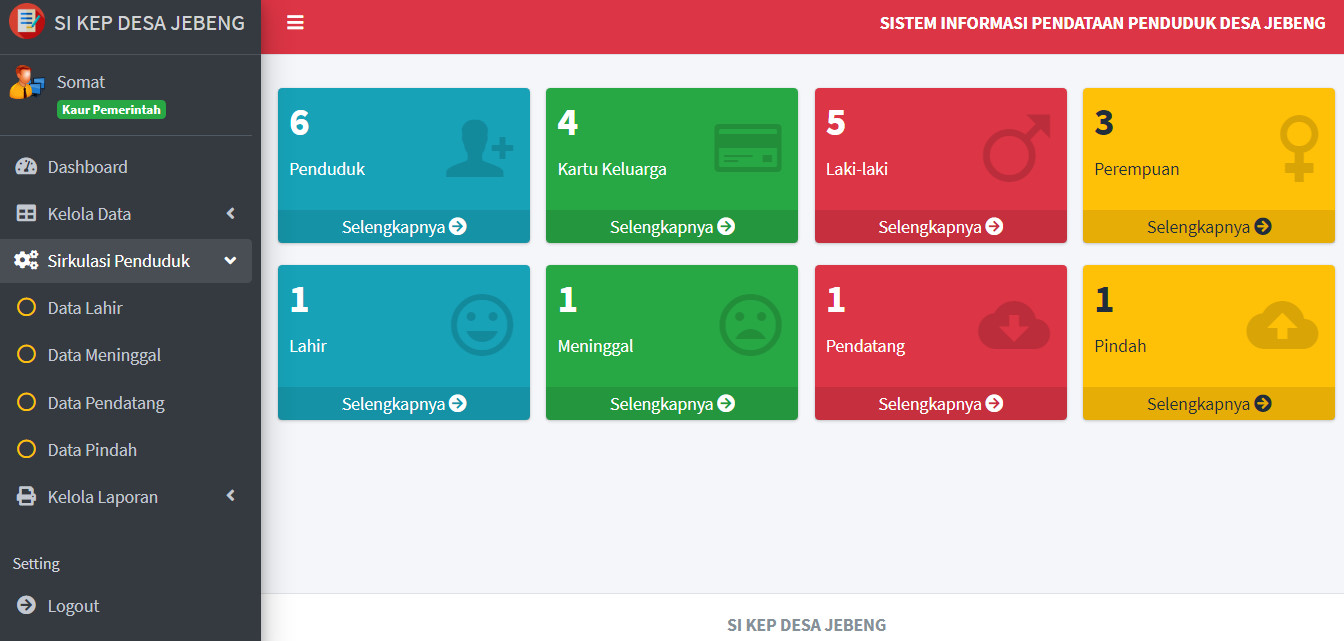Screen dimensions: 1344x641
Task: Click the arrow icon in Pindah Selengkapnya footer
Action: click(x=1263, y=404)
